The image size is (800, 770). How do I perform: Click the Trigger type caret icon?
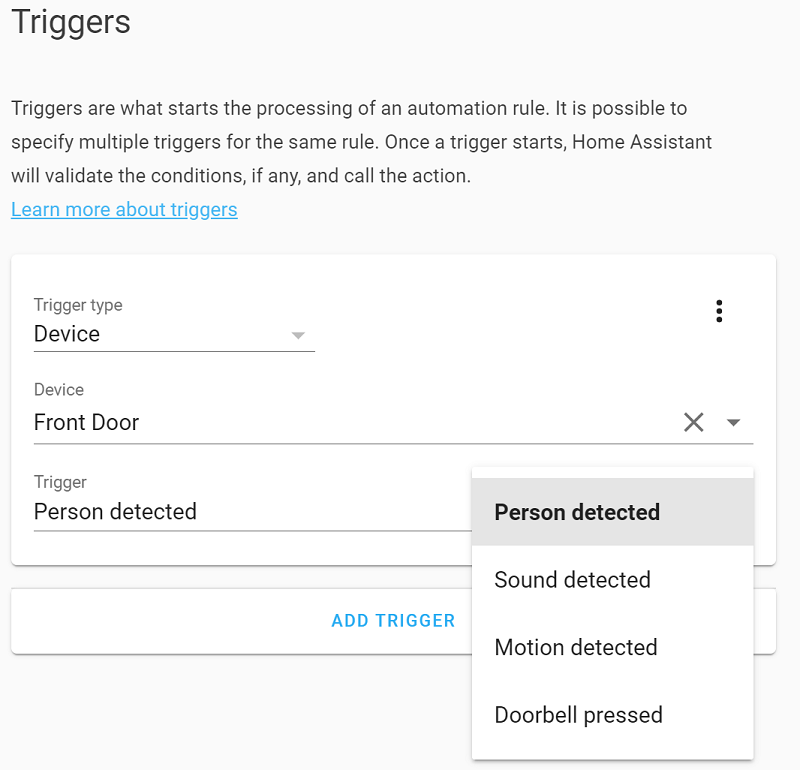click(x=298, y=337)
